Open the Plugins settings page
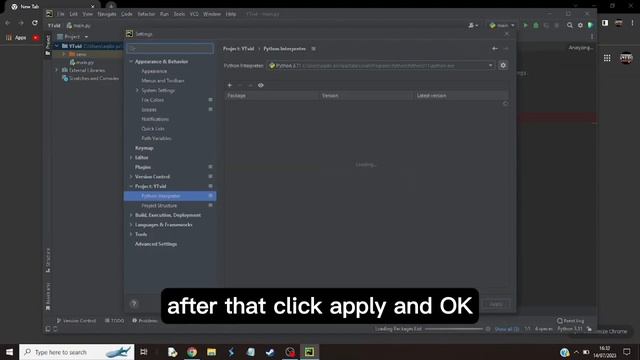 click(143, 167)
